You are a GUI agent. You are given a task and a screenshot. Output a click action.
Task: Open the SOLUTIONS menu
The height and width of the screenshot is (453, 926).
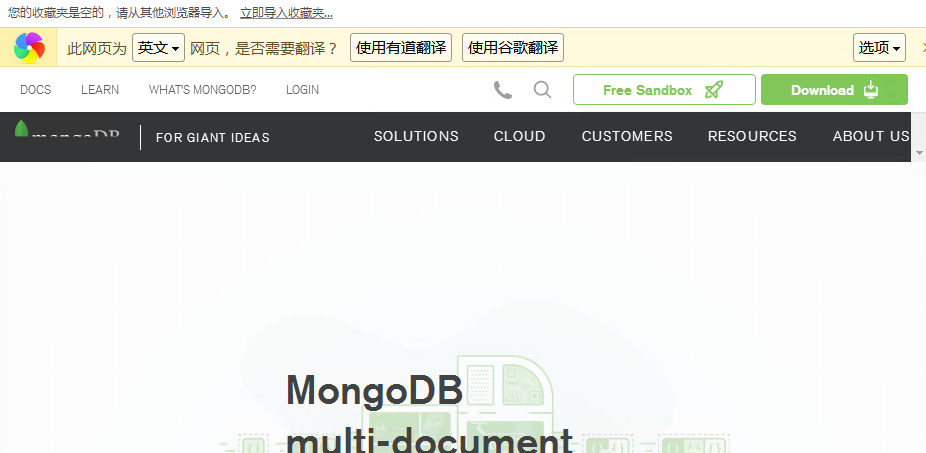(416, 137)
